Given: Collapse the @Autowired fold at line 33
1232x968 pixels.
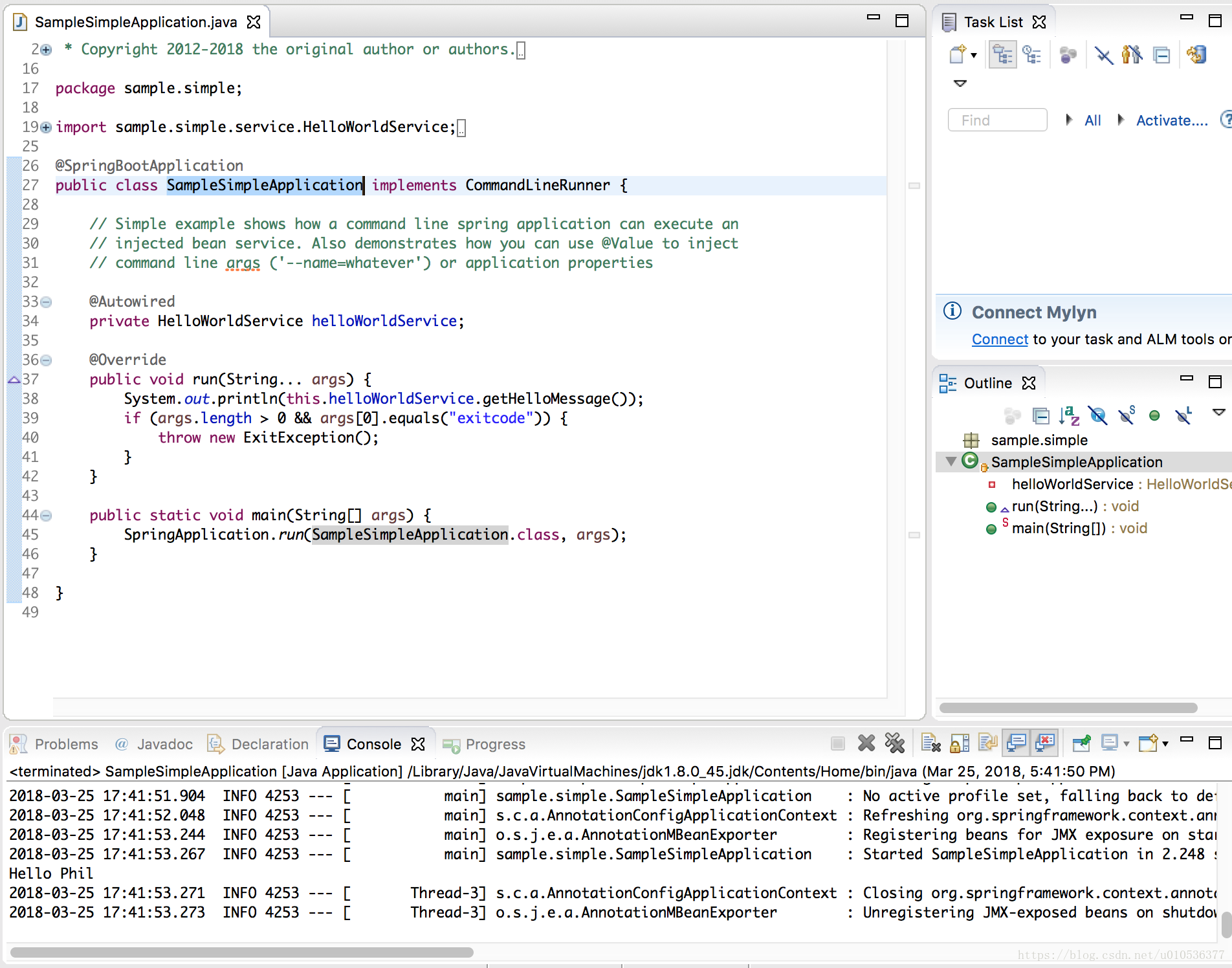Looking at the screenshot, I should [x=46, y=302].
